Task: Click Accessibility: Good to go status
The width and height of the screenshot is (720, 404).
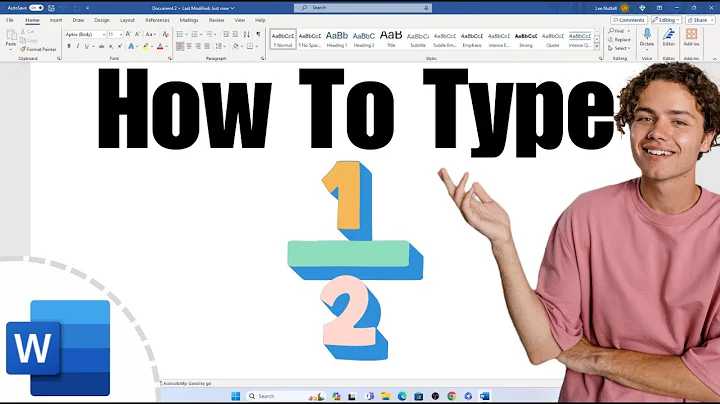Action: point(186,383)
